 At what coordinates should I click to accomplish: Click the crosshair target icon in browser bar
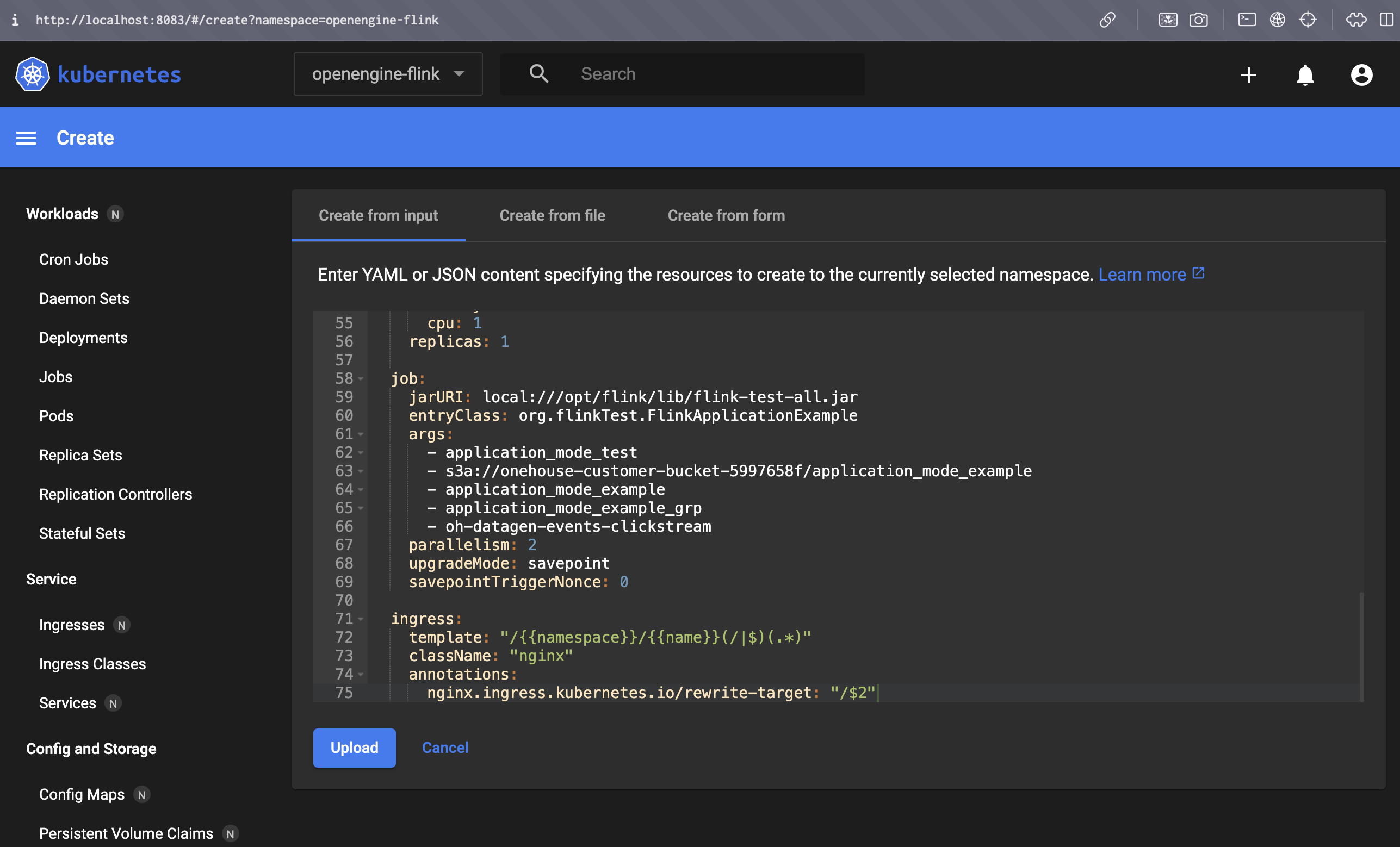1308,20
